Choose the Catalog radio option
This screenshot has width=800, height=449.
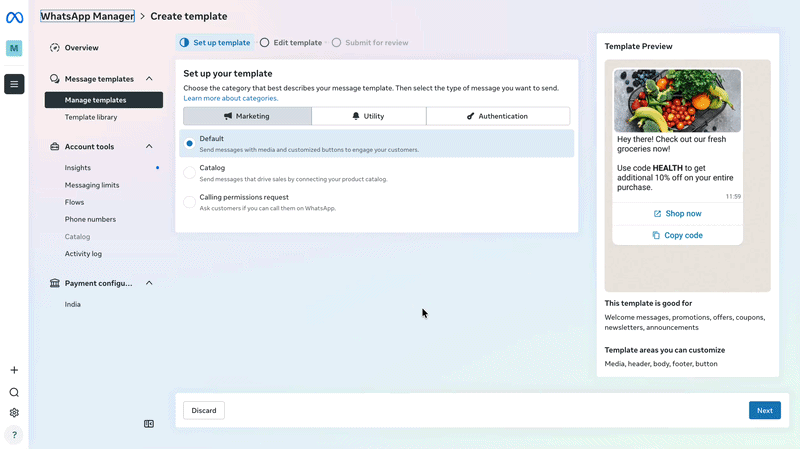coord(189,172)
